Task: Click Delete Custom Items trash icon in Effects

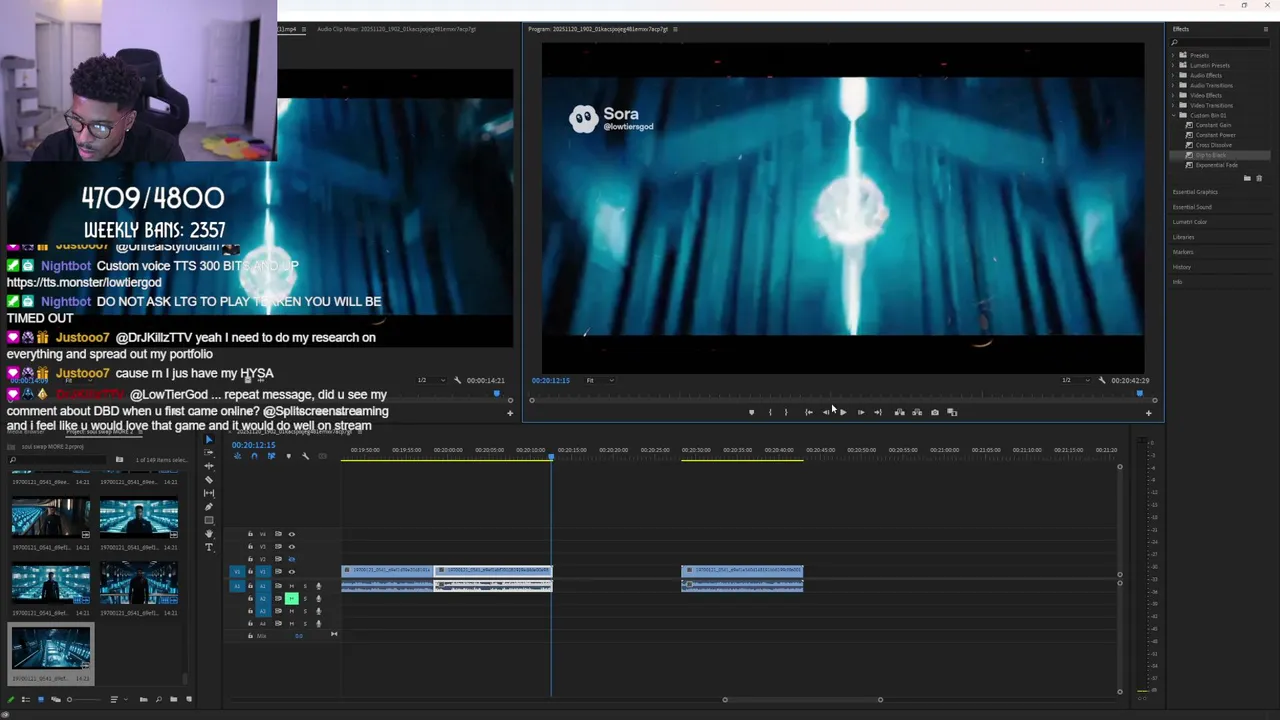Action: pyautogui.click(x=1259, y=178)
